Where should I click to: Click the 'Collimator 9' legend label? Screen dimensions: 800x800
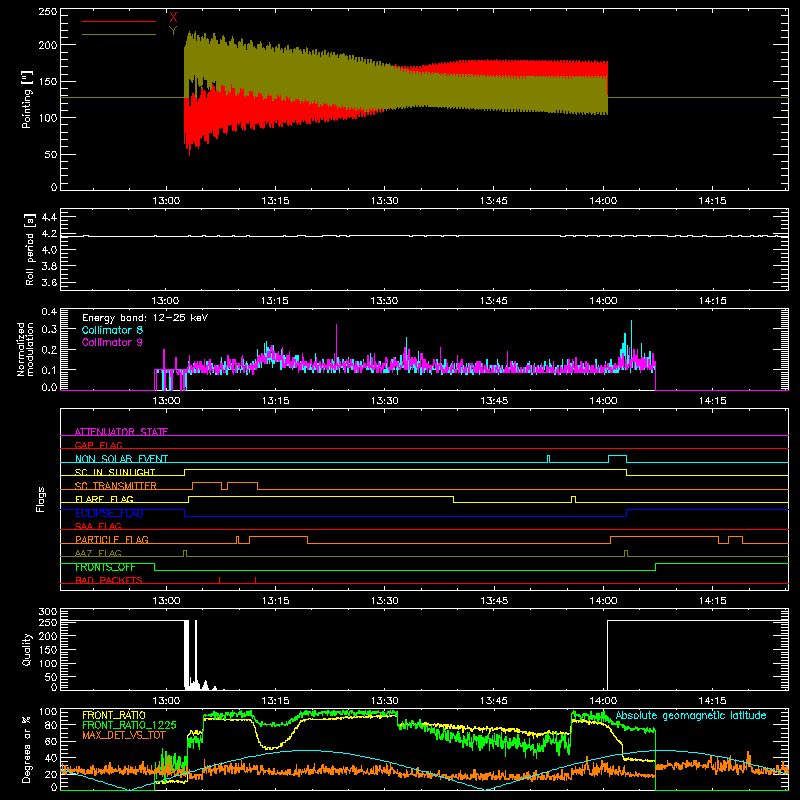point(112,342)
